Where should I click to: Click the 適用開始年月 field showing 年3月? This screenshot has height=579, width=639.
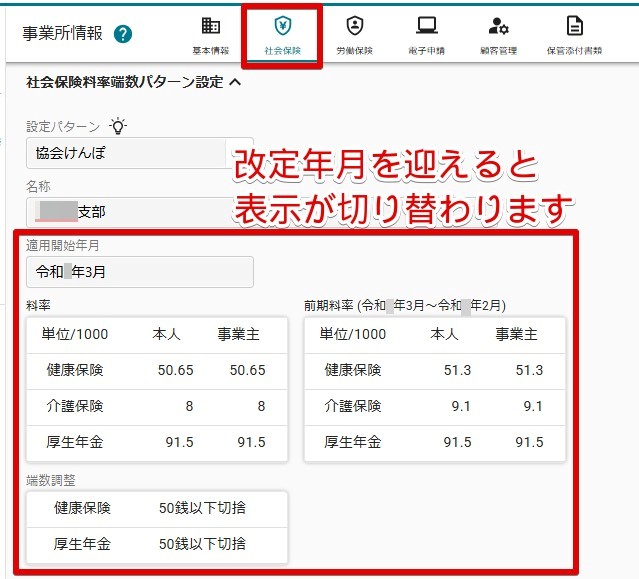click(x=140, y=272)
